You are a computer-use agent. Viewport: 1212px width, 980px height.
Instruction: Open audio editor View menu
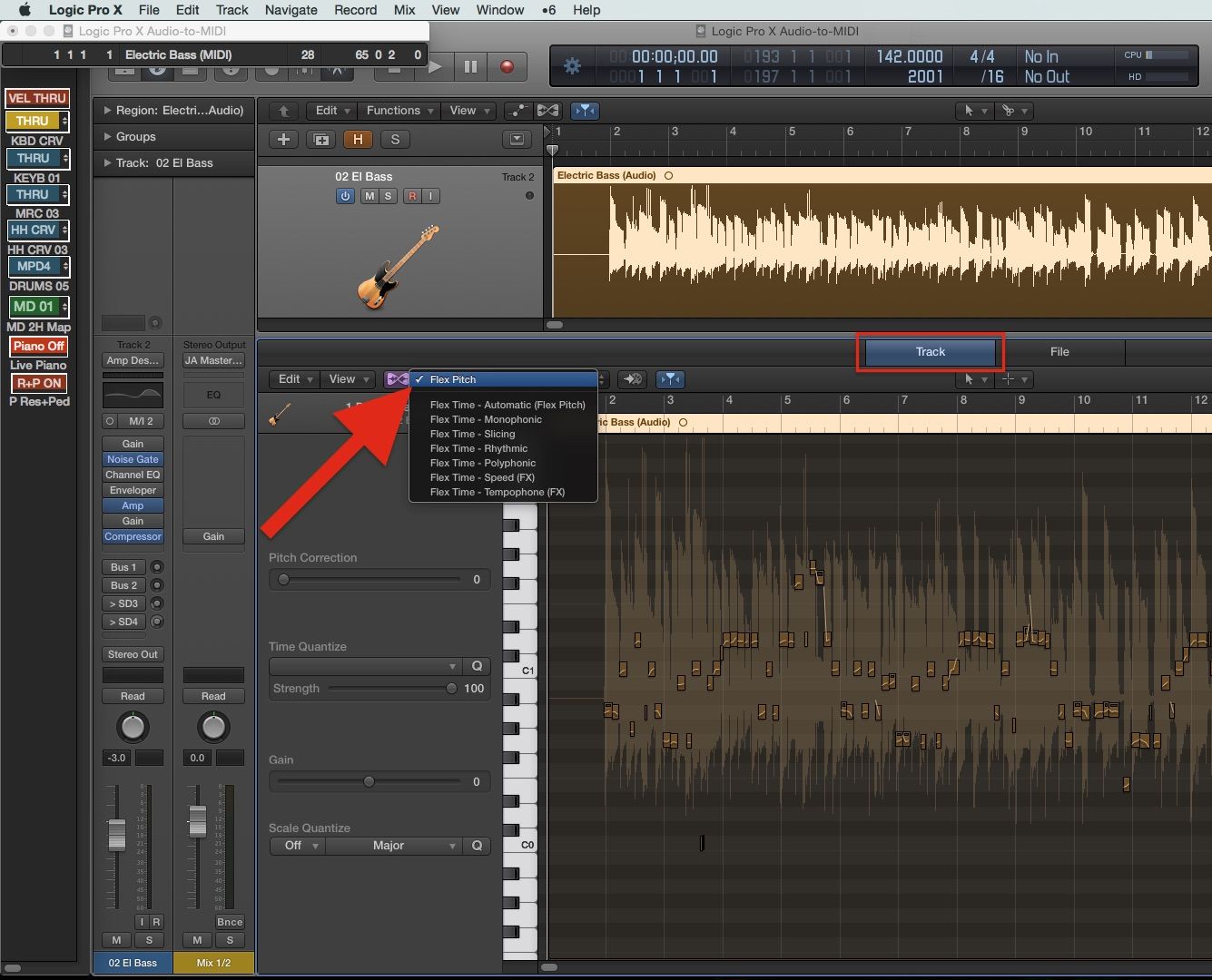(347, 379)
